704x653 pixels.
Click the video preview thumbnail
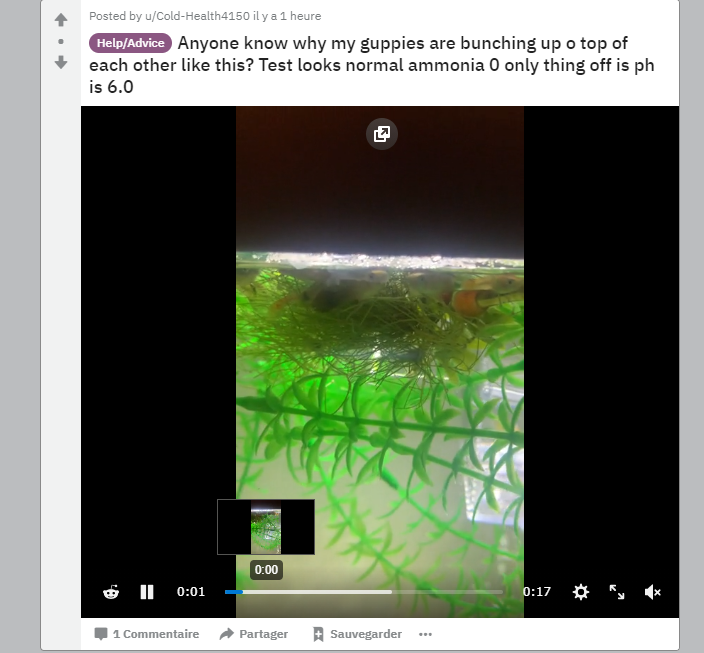tap(266, 527)
